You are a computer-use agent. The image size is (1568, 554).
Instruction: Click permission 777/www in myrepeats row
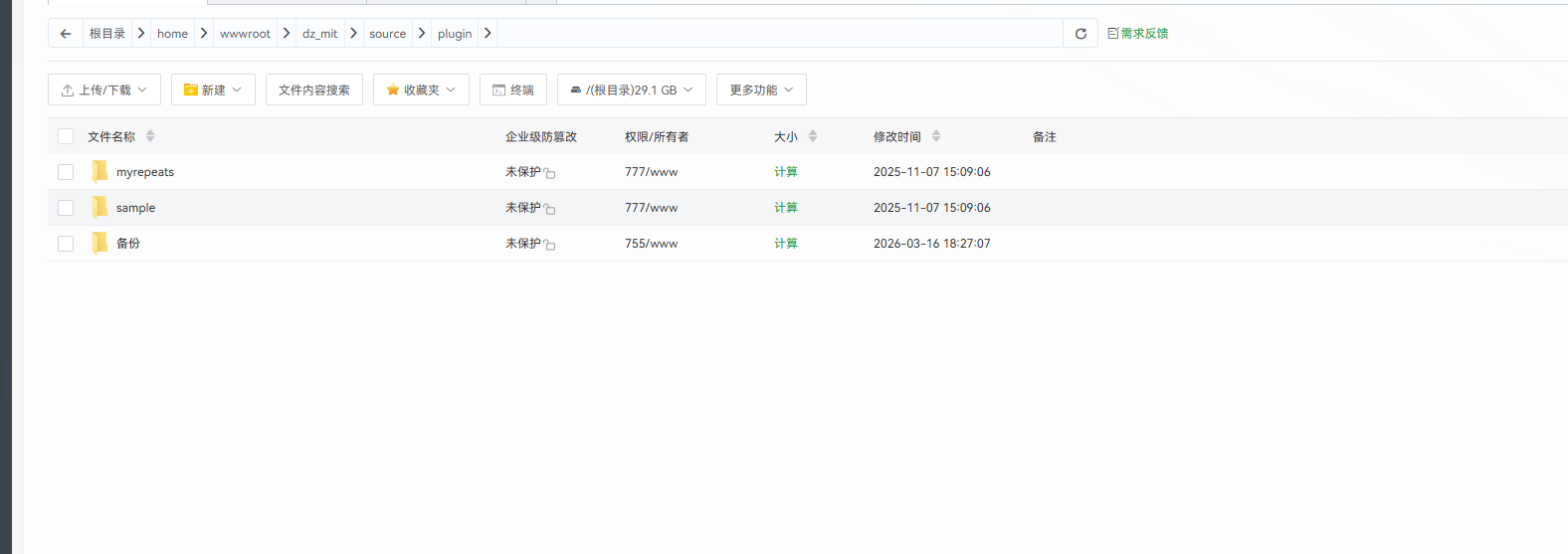coord(651,172)
